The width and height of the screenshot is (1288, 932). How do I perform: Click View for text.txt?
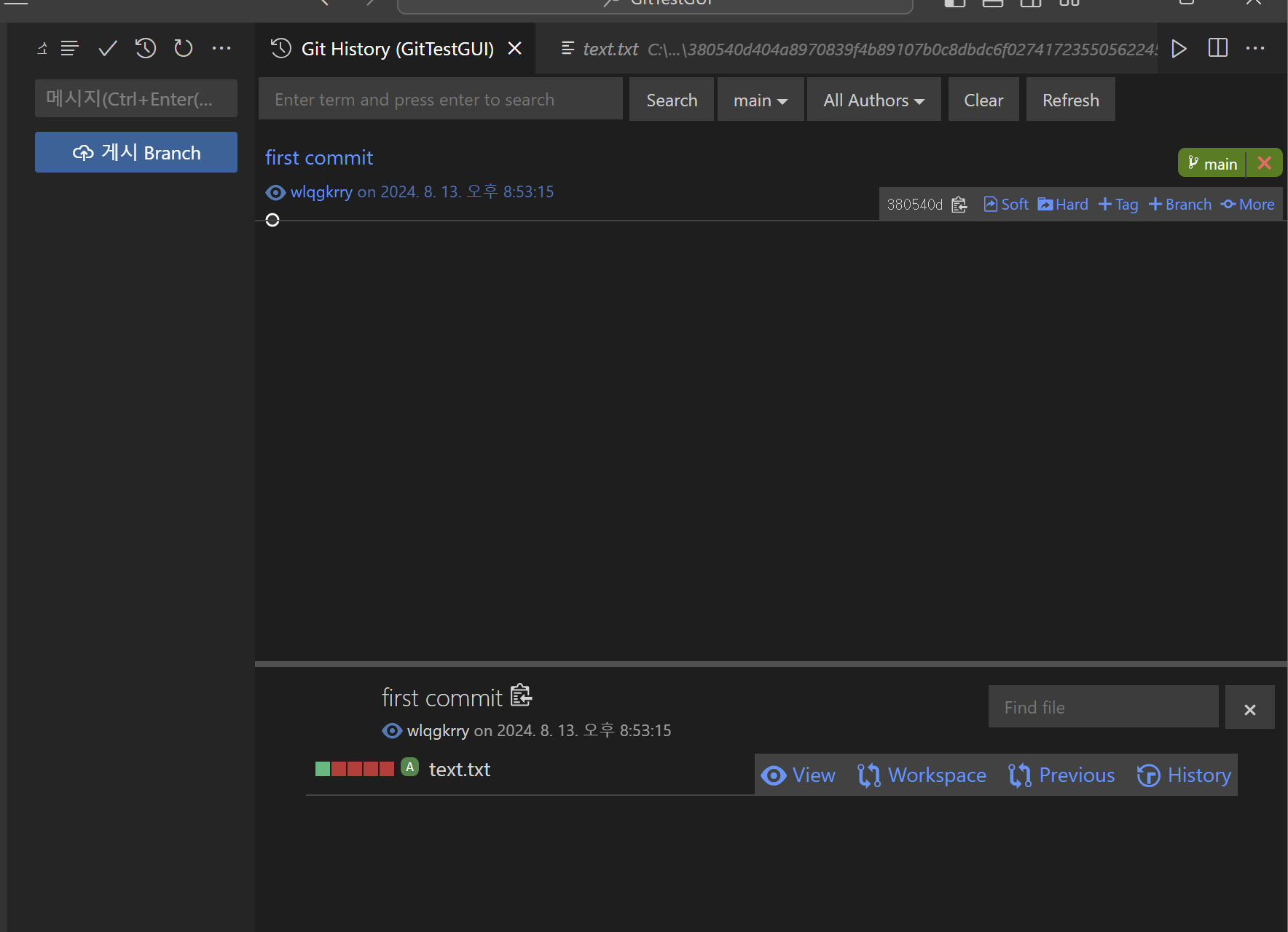point(798,775)
